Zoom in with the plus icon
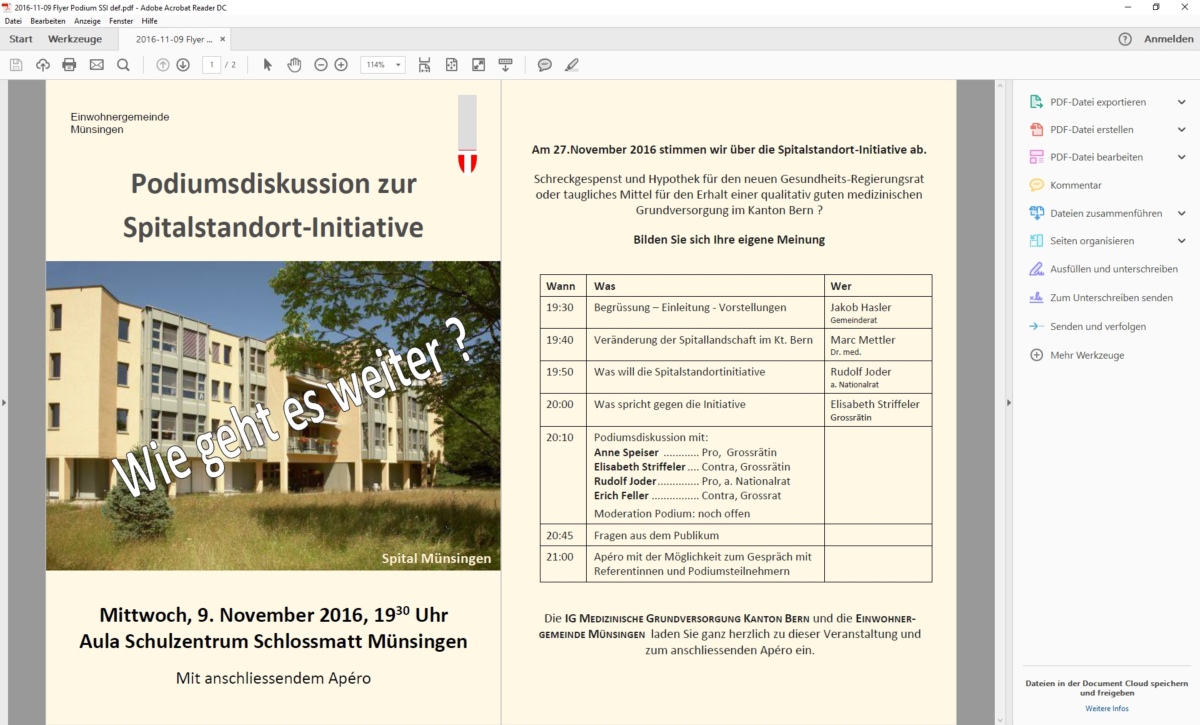 click(x=341, y=65)
